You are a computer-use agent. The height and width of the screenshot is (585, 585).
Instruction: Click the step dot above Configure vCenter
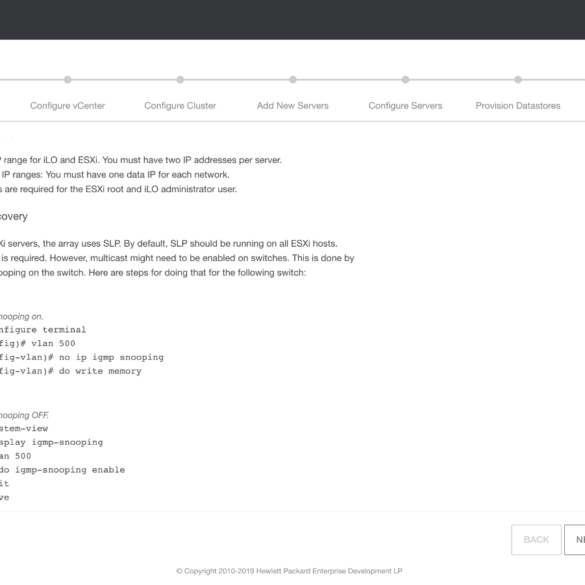point(68,79)
